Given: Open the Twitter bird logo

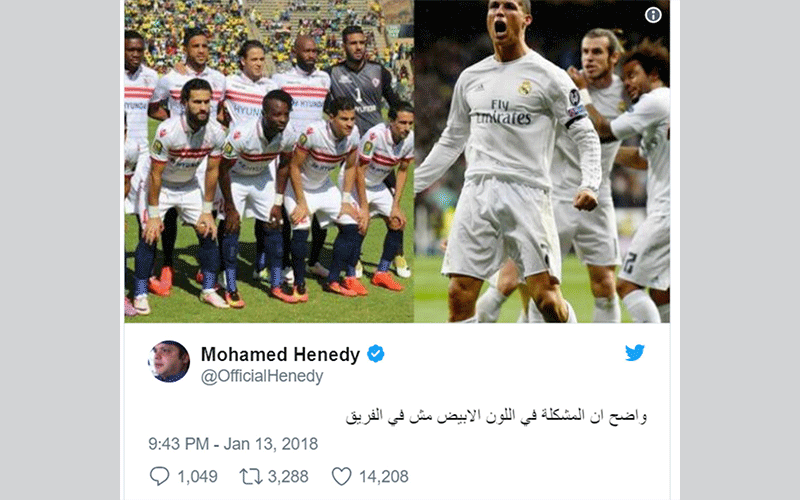Looking at the screenshot, I should [x=635, y=353].
